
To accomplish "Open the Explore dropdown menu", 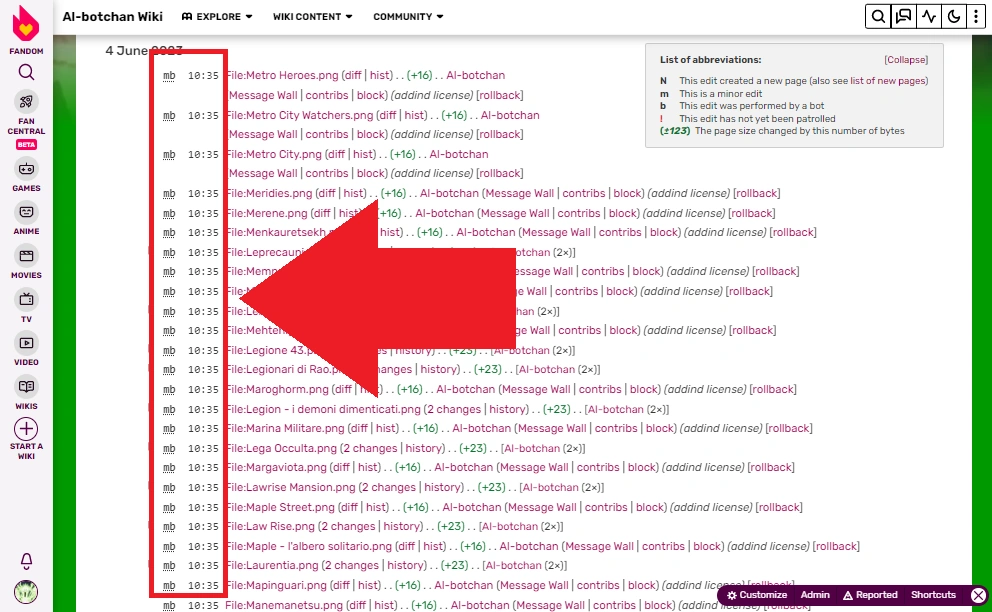I will click(217, 16).
